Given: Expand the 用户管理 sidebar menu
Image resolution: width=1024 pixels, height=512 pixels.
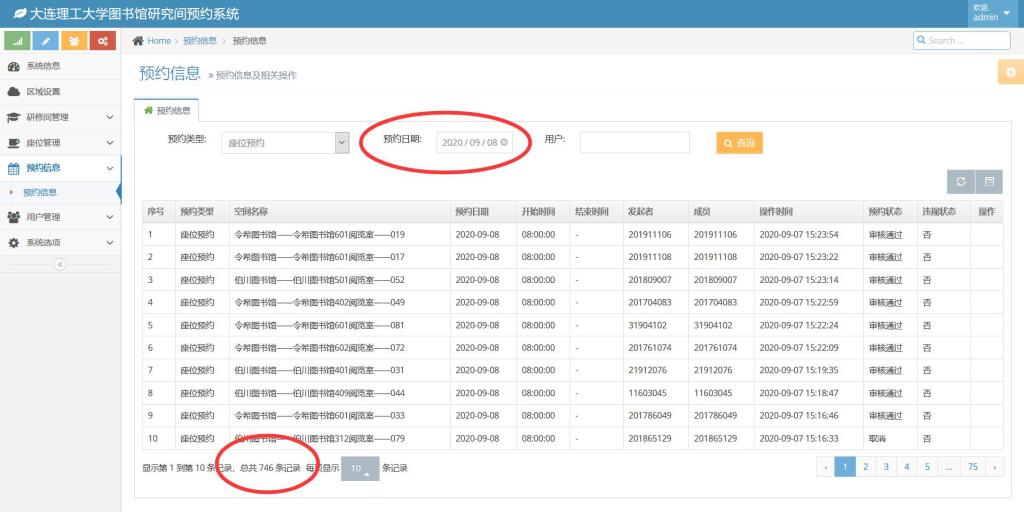Looking at the screenshot, I should tap(60, 217).
